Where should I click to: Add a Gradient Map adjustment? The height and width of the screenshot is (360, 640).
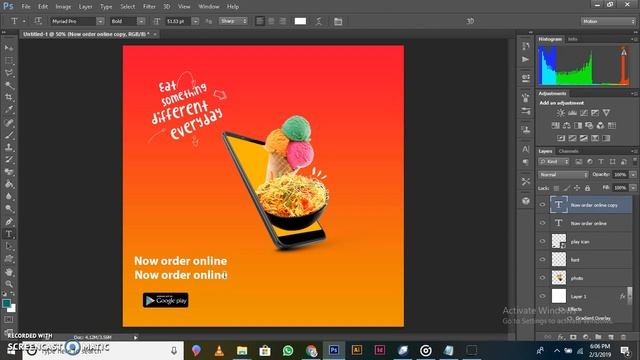[606, 138]
